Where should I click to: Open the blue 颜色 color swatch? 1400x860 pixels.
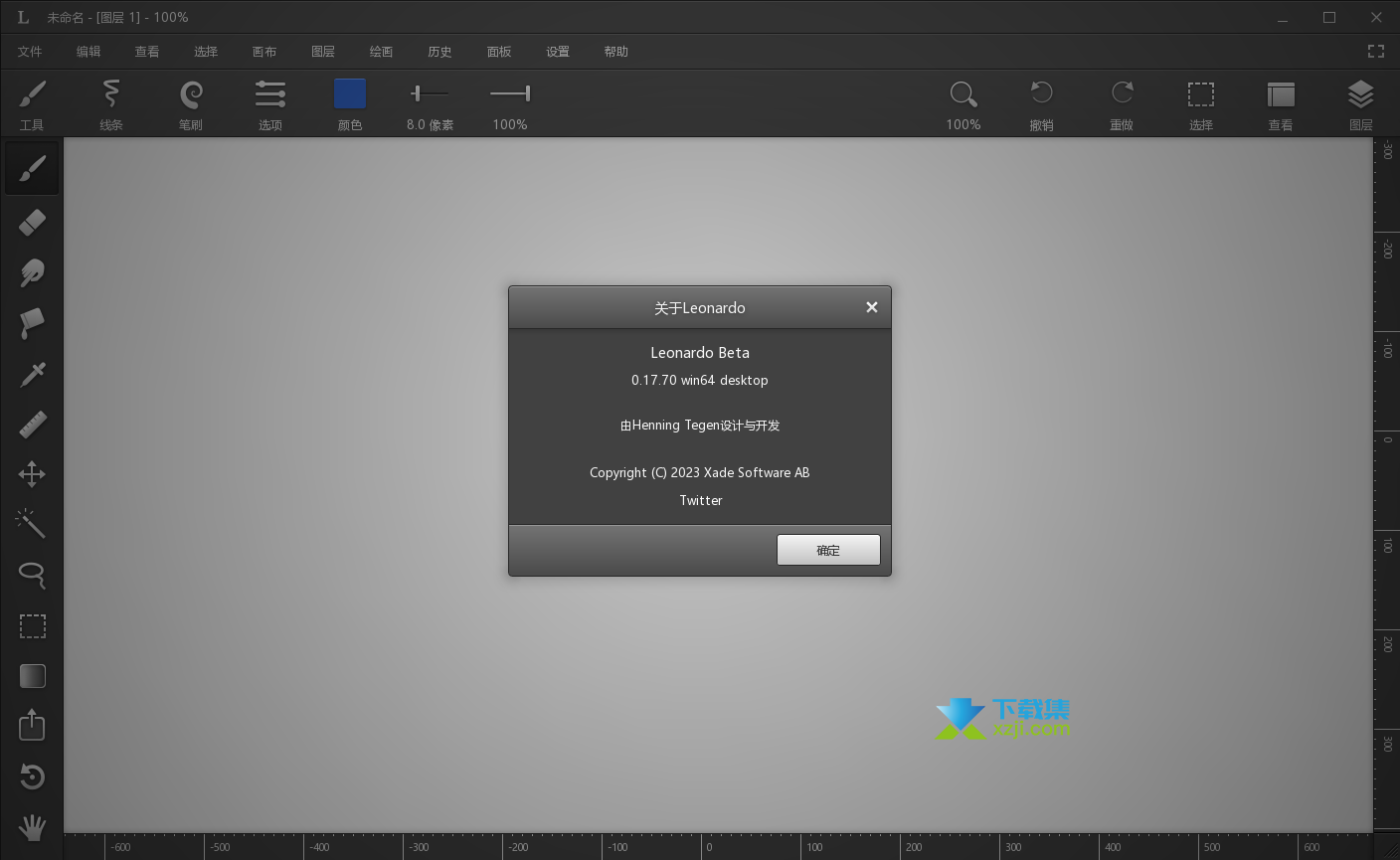[x=350, y=94]
